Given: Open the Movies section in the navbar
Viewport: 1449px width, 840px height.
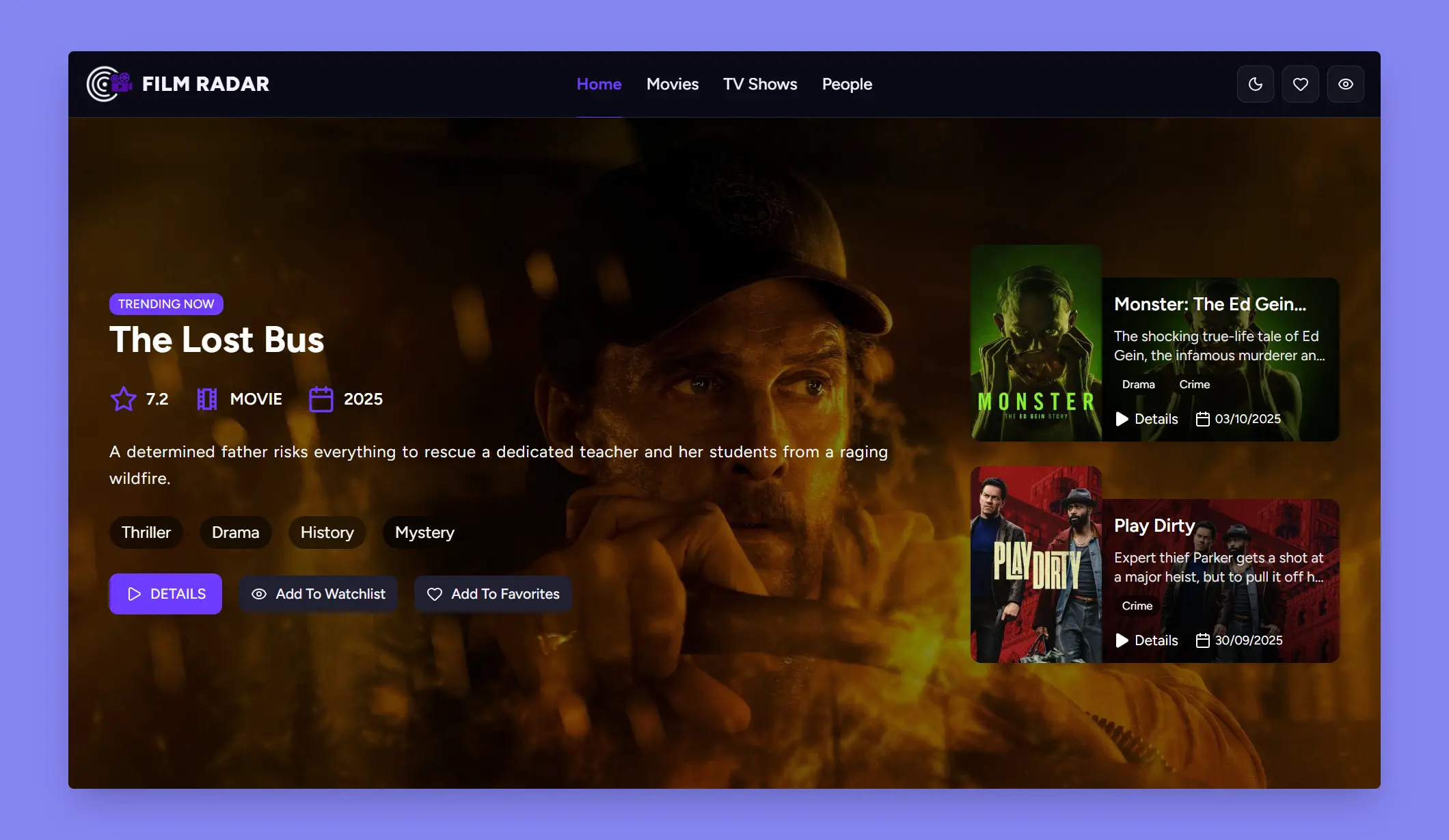Looking at the screenshot, I should (672, 83).
